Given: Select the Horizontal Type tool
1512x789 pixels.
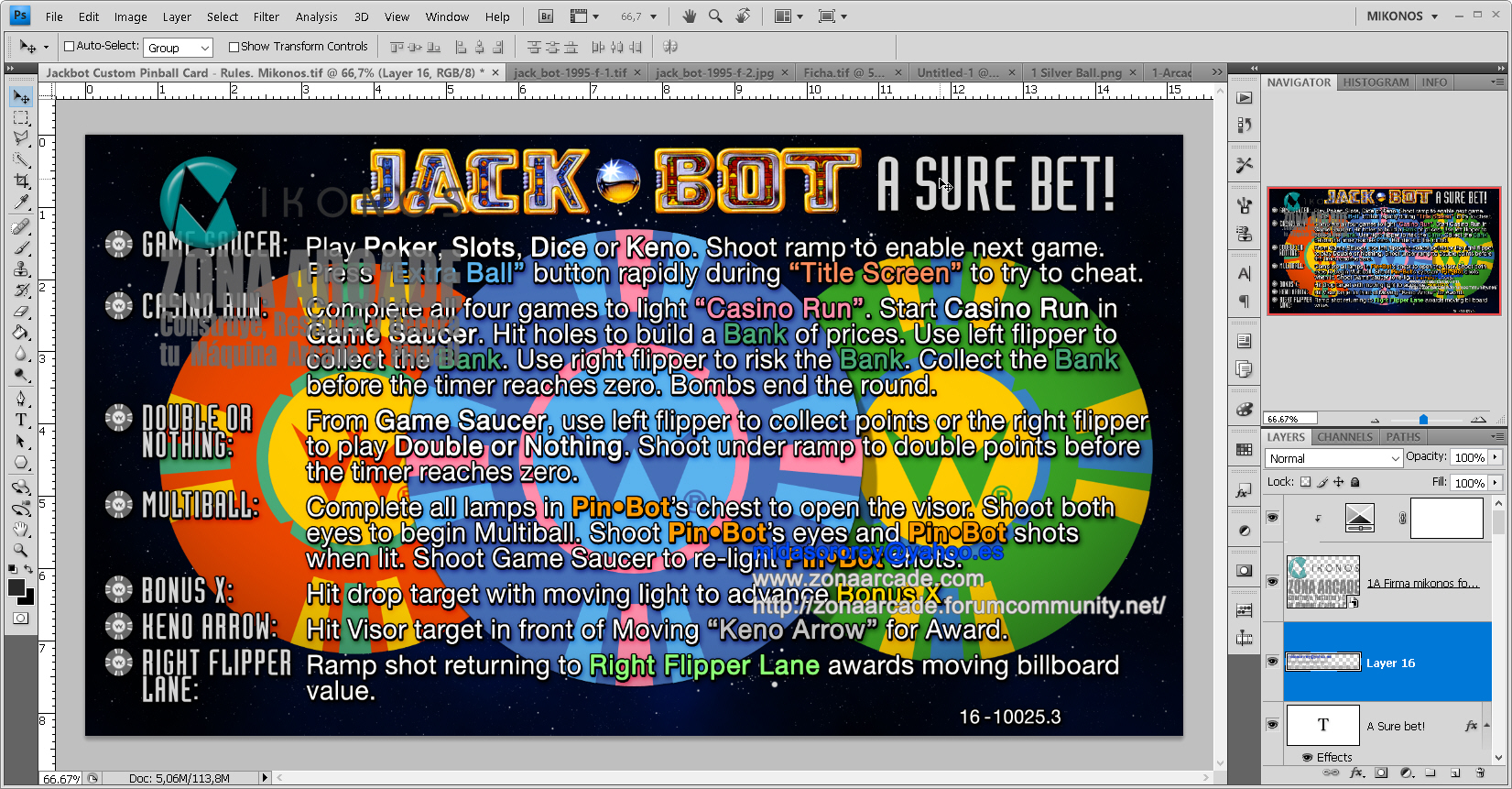Looking at the screenshot, I should pos(21,420).
